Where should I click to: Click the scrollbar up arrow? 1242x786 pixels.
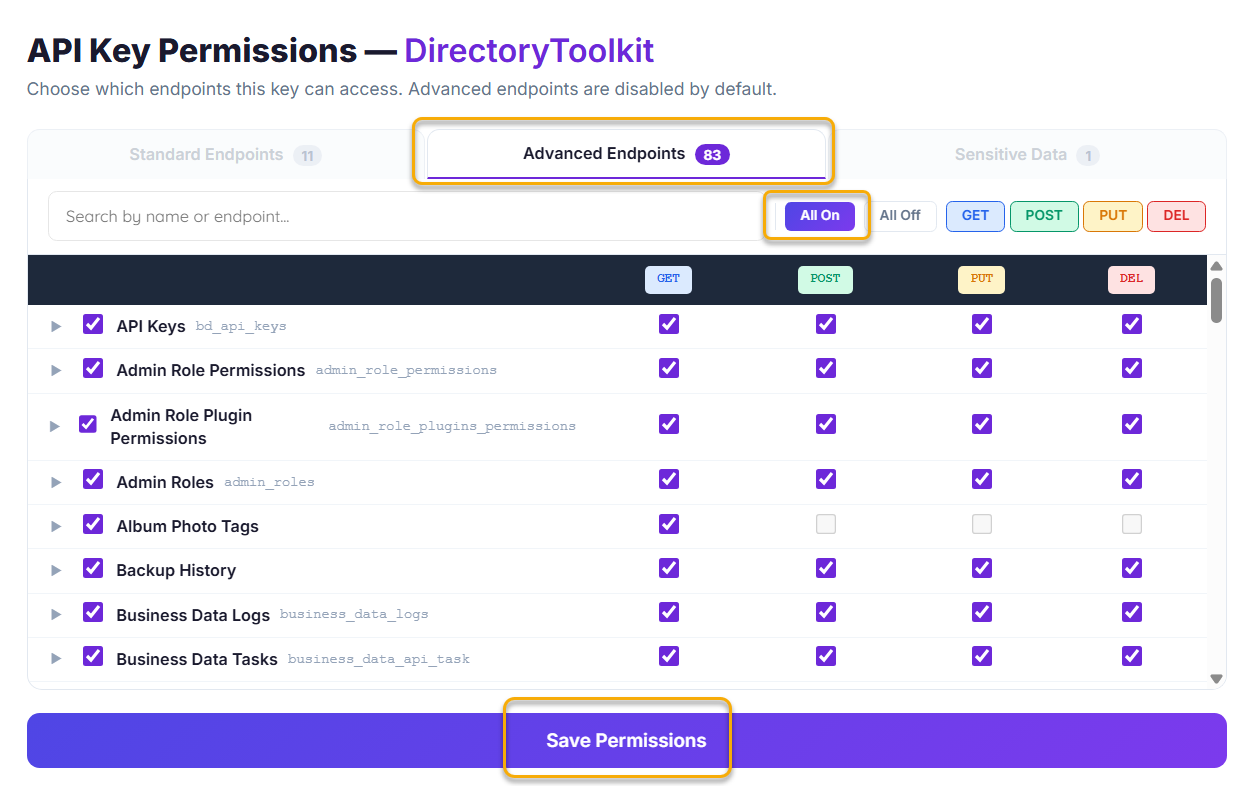click(x=1216, y=266)
